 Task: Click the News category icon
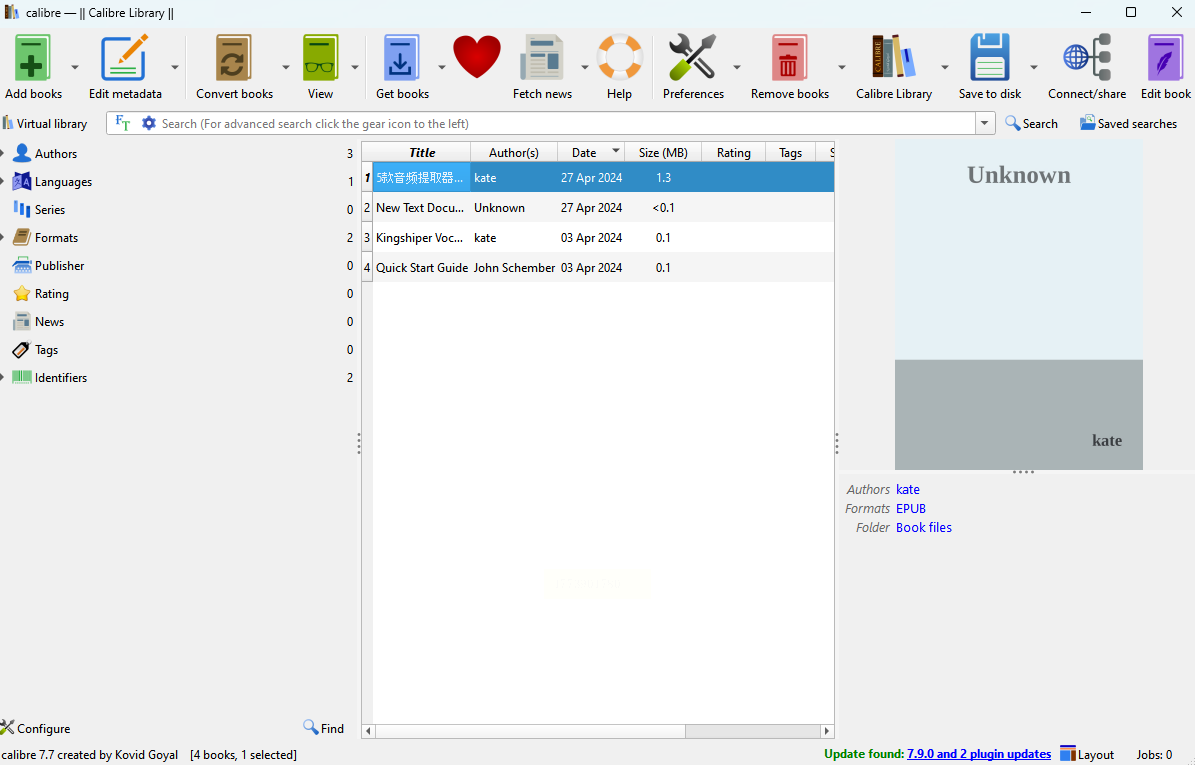point(22,322)
